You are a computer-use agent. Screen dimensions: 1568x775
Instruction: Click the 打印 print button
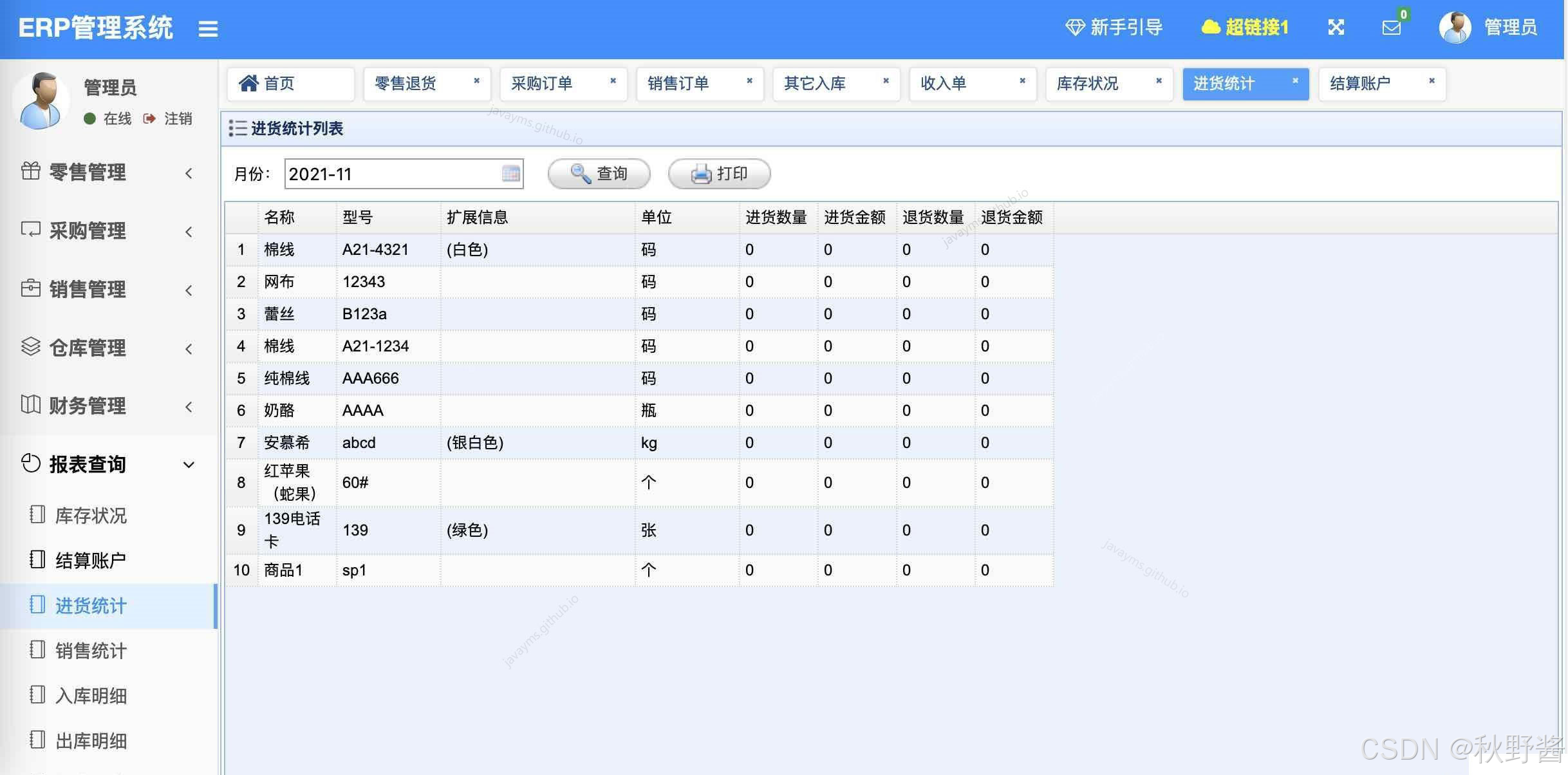coord(719,174)
